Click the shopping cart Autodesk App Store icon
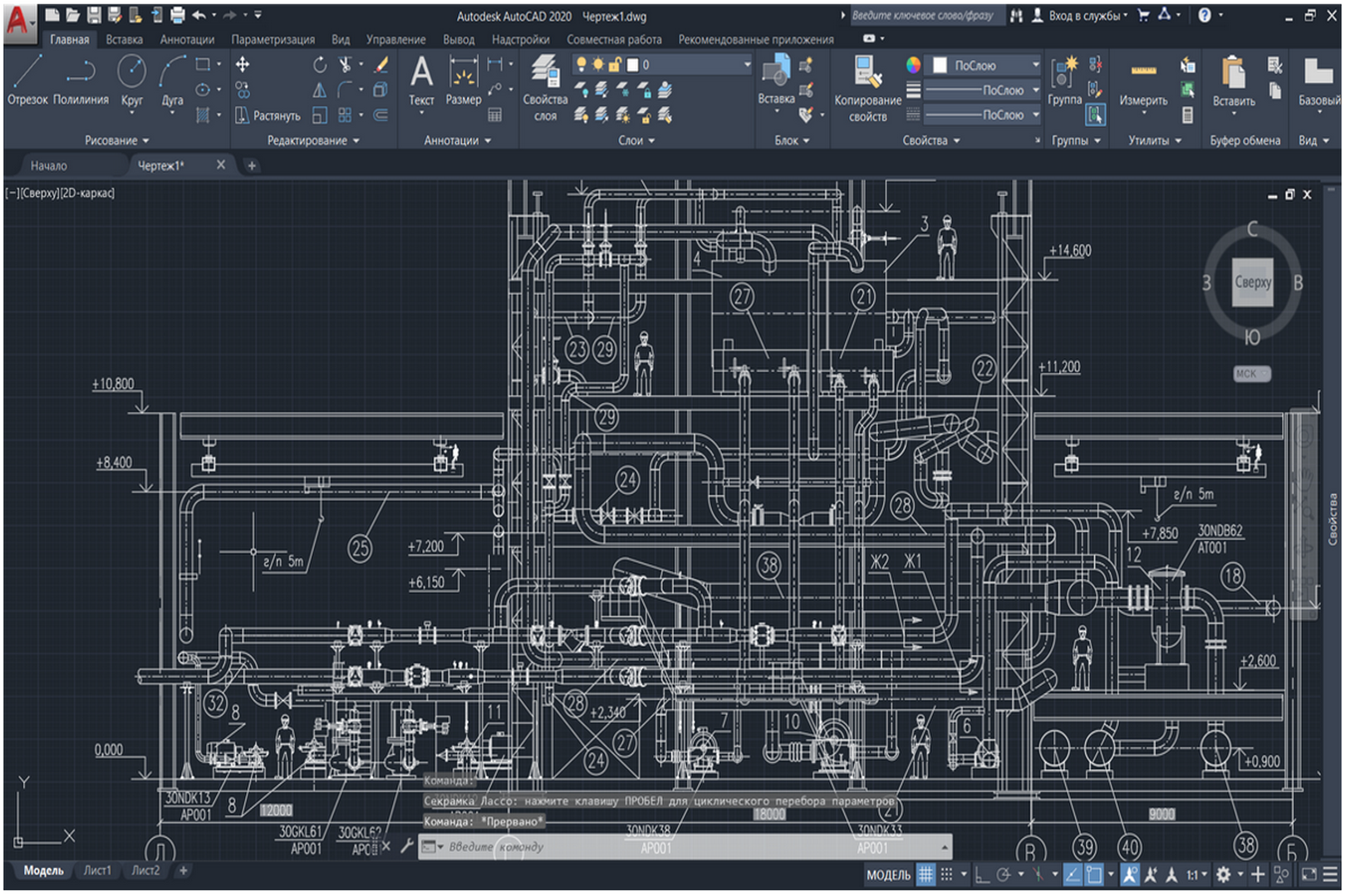This screenshot has width=1345, height=896. coord(1143,15)
